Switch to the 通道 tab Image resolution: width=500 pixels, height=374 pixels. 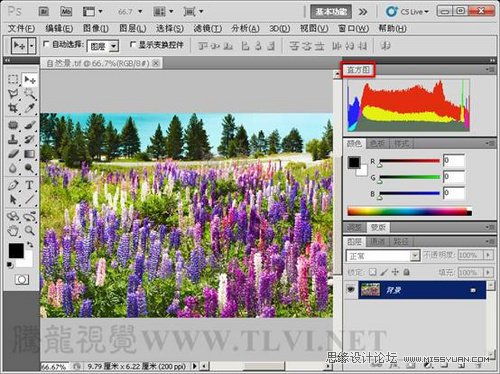tap(377, 241)
